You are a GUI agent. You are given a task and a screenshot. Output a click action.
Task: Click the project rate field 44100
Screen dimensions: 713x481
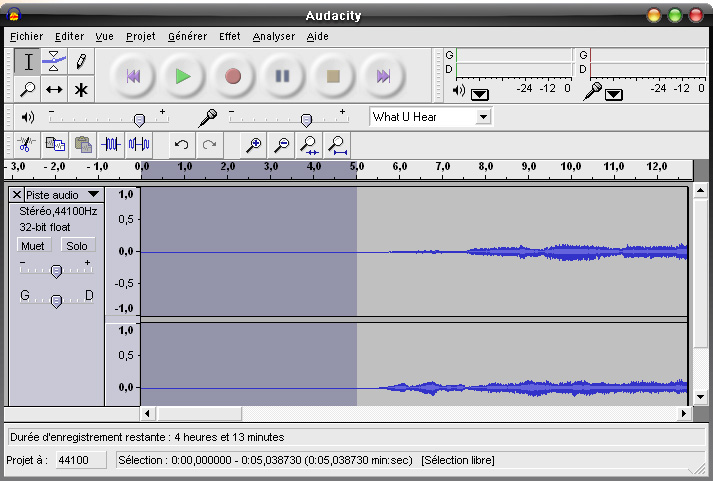coord(81,460)
